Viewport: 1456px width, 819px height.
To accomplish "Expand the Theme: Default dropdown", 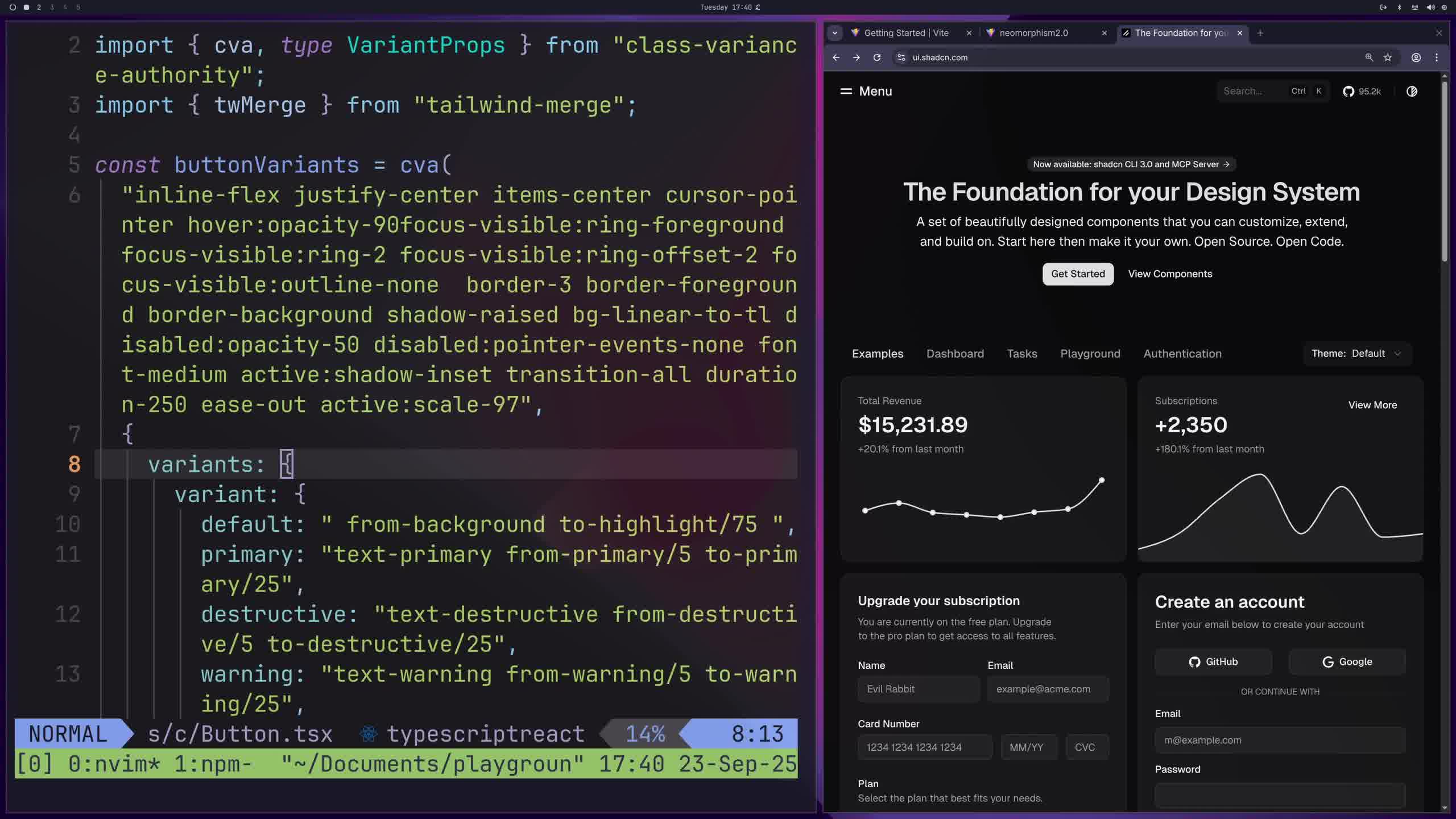I will tap(1356, 354).
